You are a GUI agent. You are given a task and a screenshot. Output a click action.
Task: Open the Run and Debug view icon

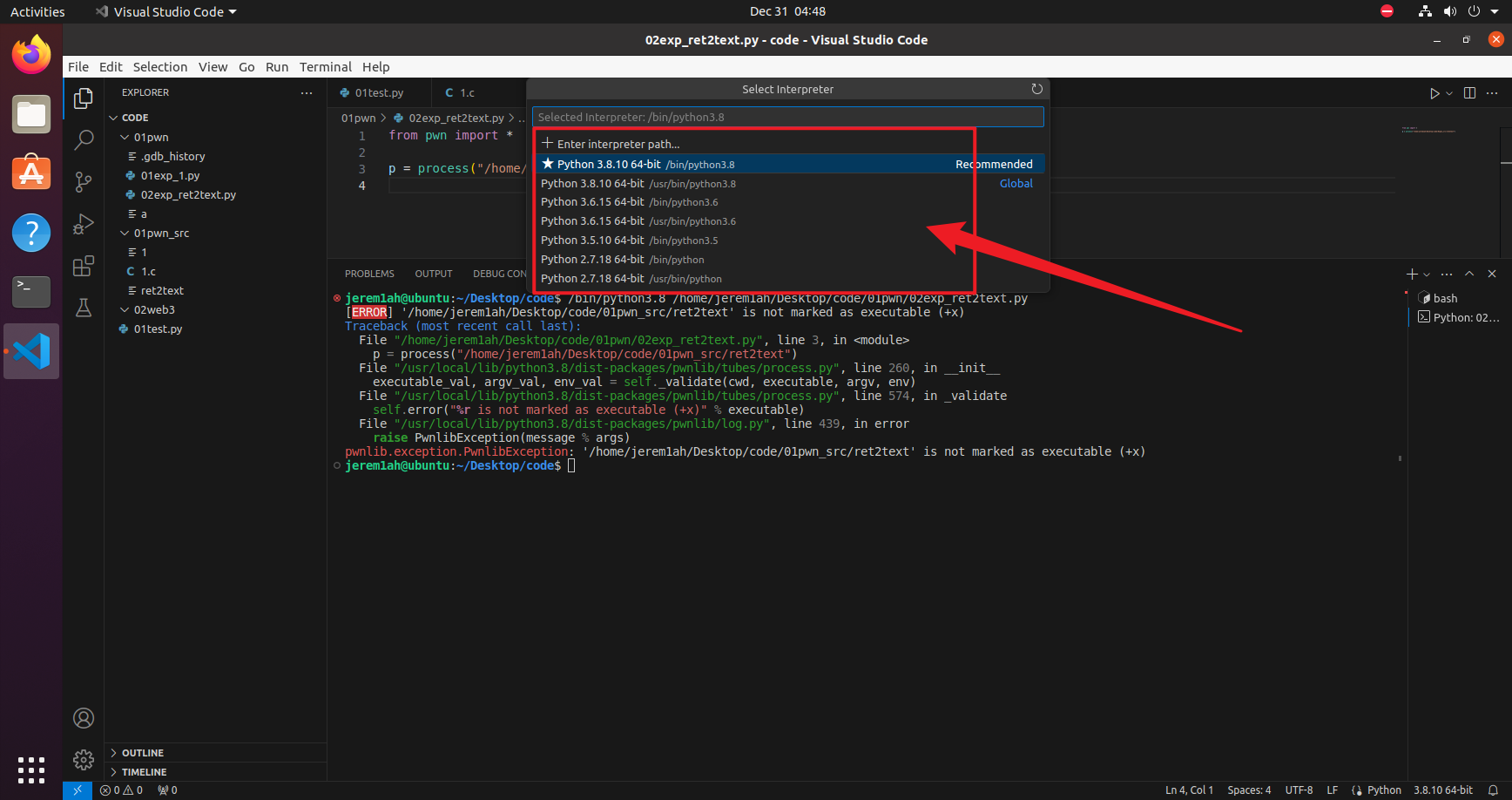click(84, 224)
